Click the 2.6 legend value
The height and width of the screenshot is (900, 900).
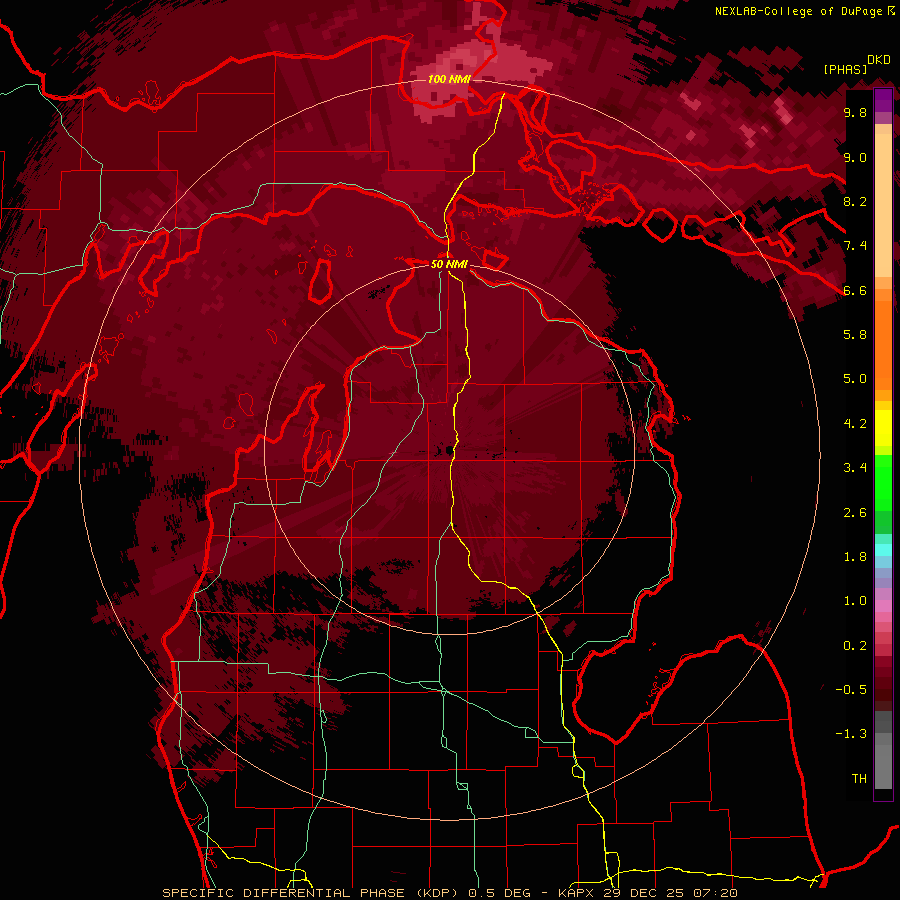click(x=855, y=513)
